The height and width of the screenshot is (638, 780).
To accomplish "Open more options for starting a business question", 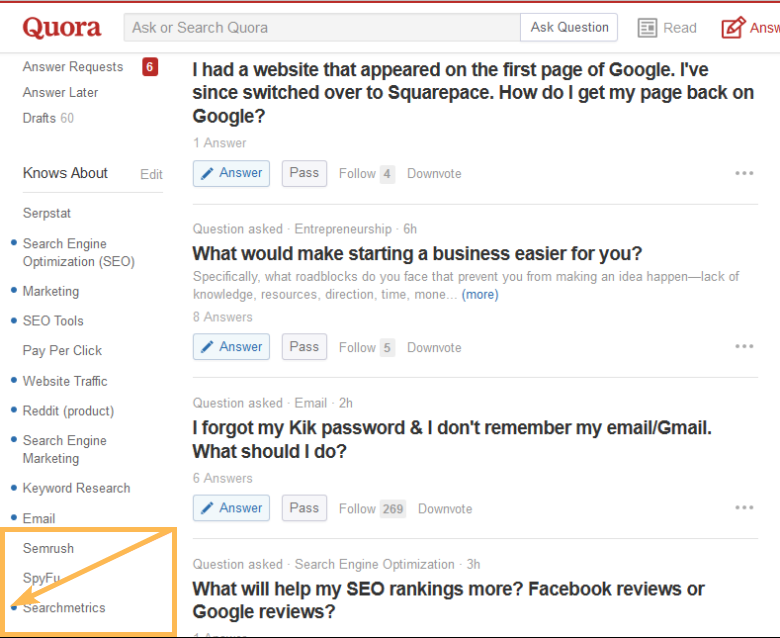I will pos(744,346).
